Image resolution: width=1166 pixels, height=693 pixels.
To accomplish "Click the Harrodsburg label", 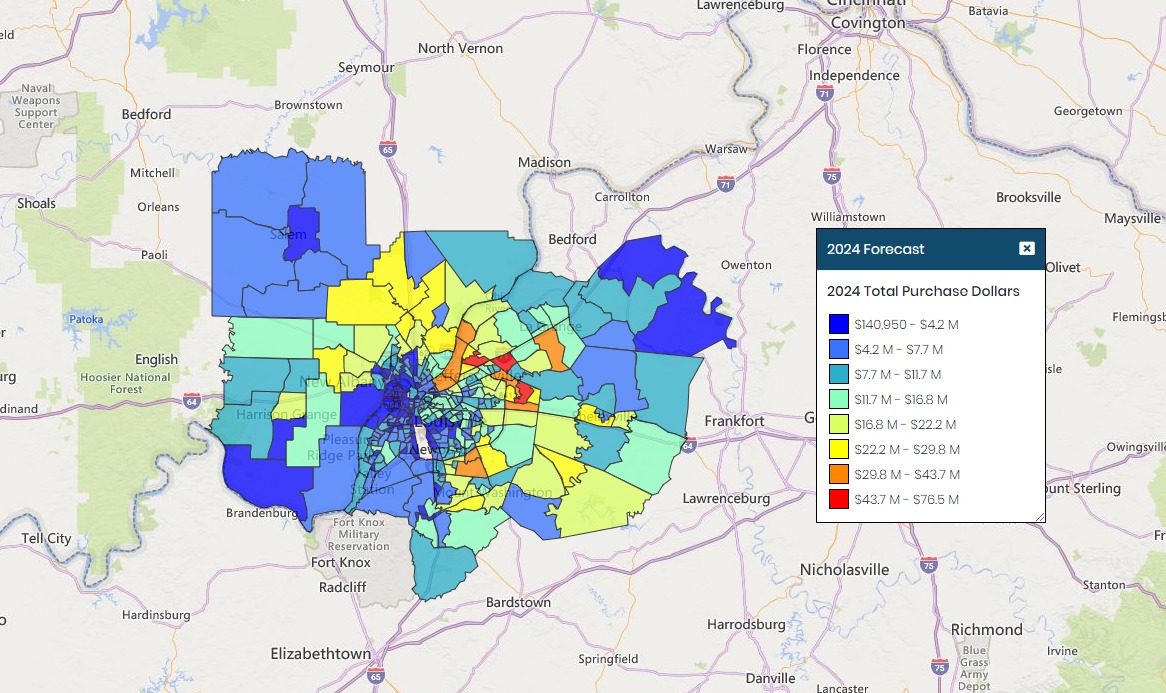I will tap(746, 625).
